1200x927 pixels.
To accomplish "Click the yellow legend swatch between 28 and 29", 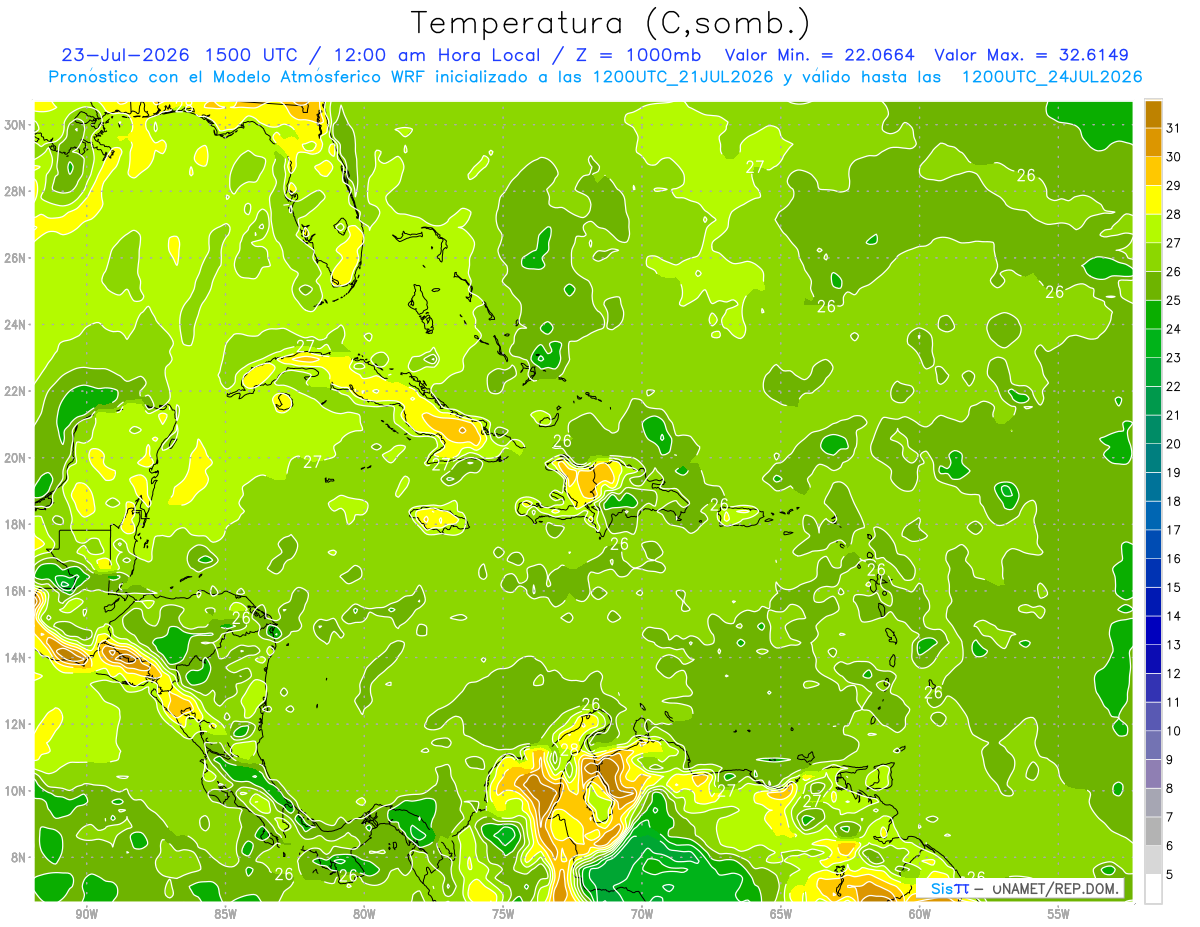I will coord(1153,200).
